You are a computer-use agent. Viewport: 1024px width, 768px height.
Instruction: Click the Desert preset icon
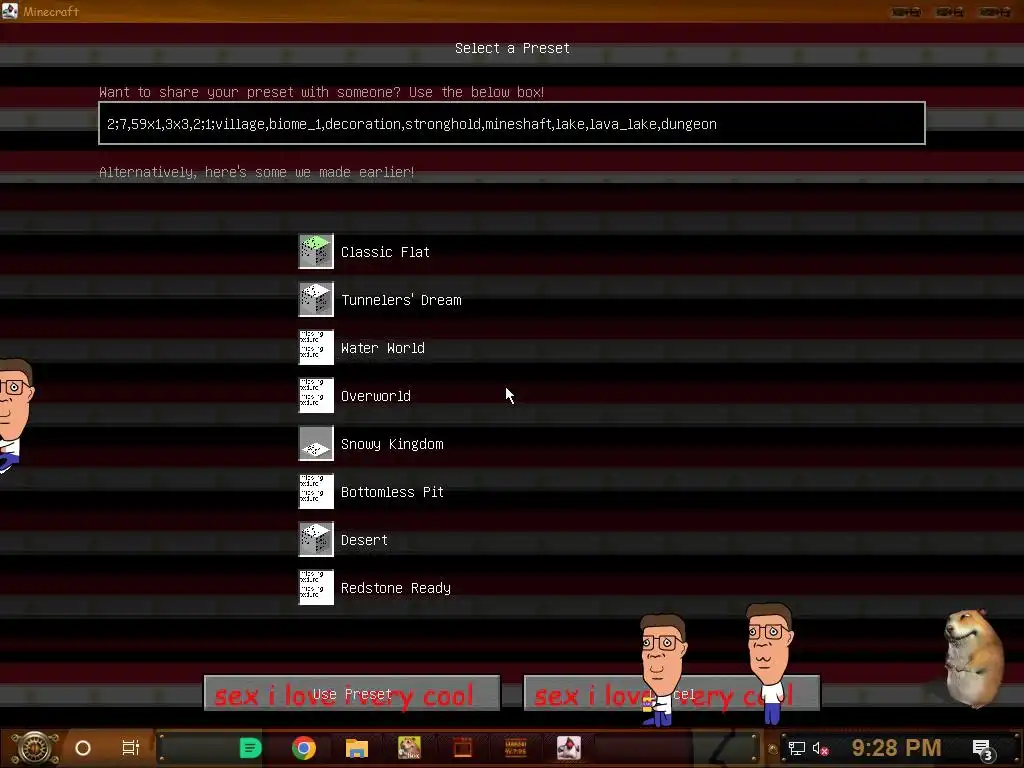pos(316,539)
